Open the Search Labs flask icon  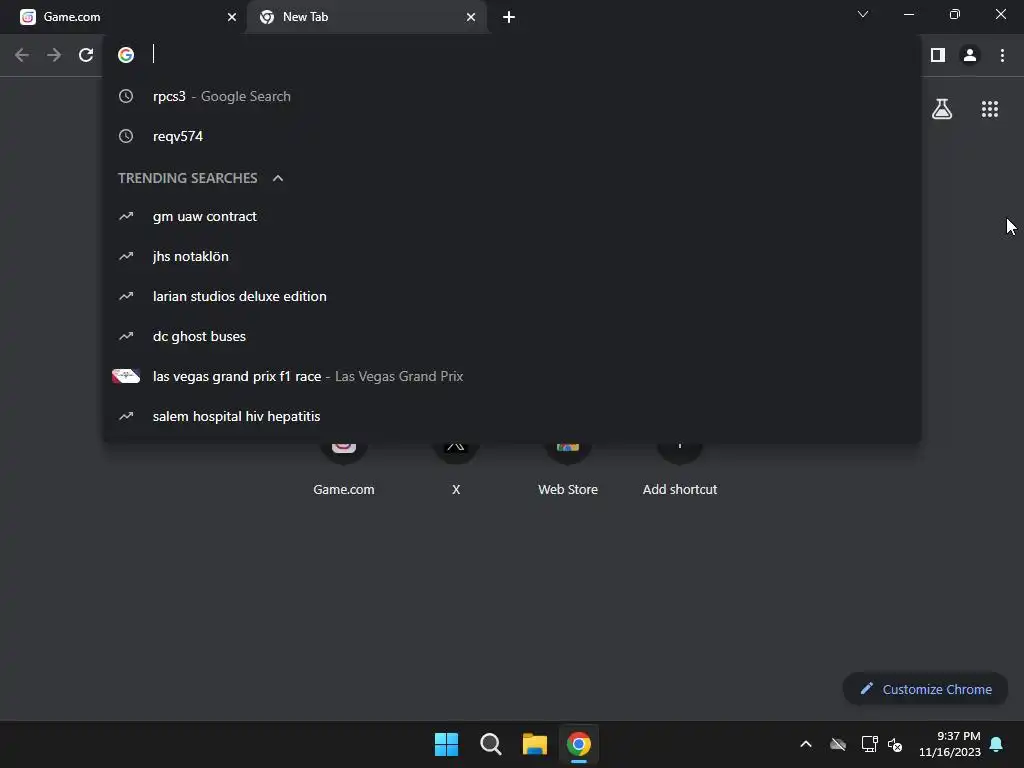[942, 109]
